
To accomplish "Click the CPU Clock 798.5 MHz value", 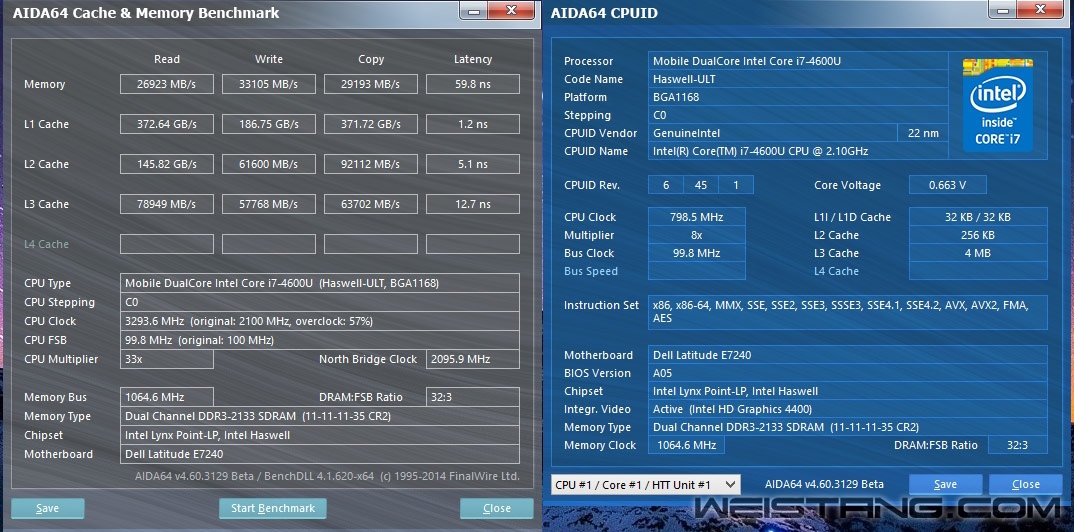I will [697, 217].
